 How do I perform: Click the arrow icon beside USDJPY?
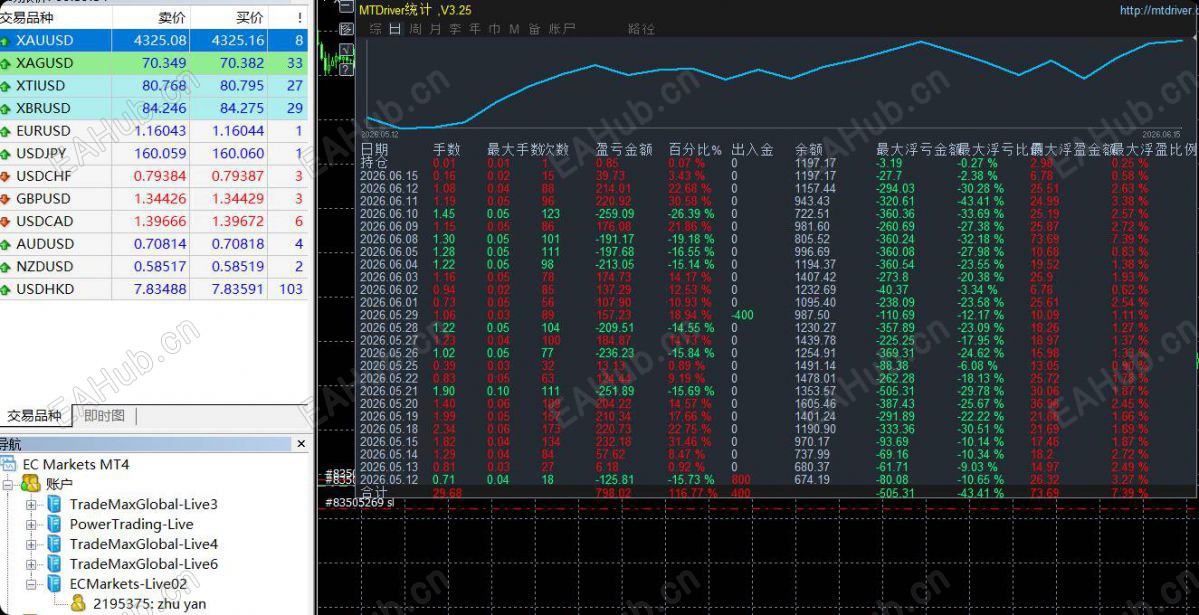[5, 154]
